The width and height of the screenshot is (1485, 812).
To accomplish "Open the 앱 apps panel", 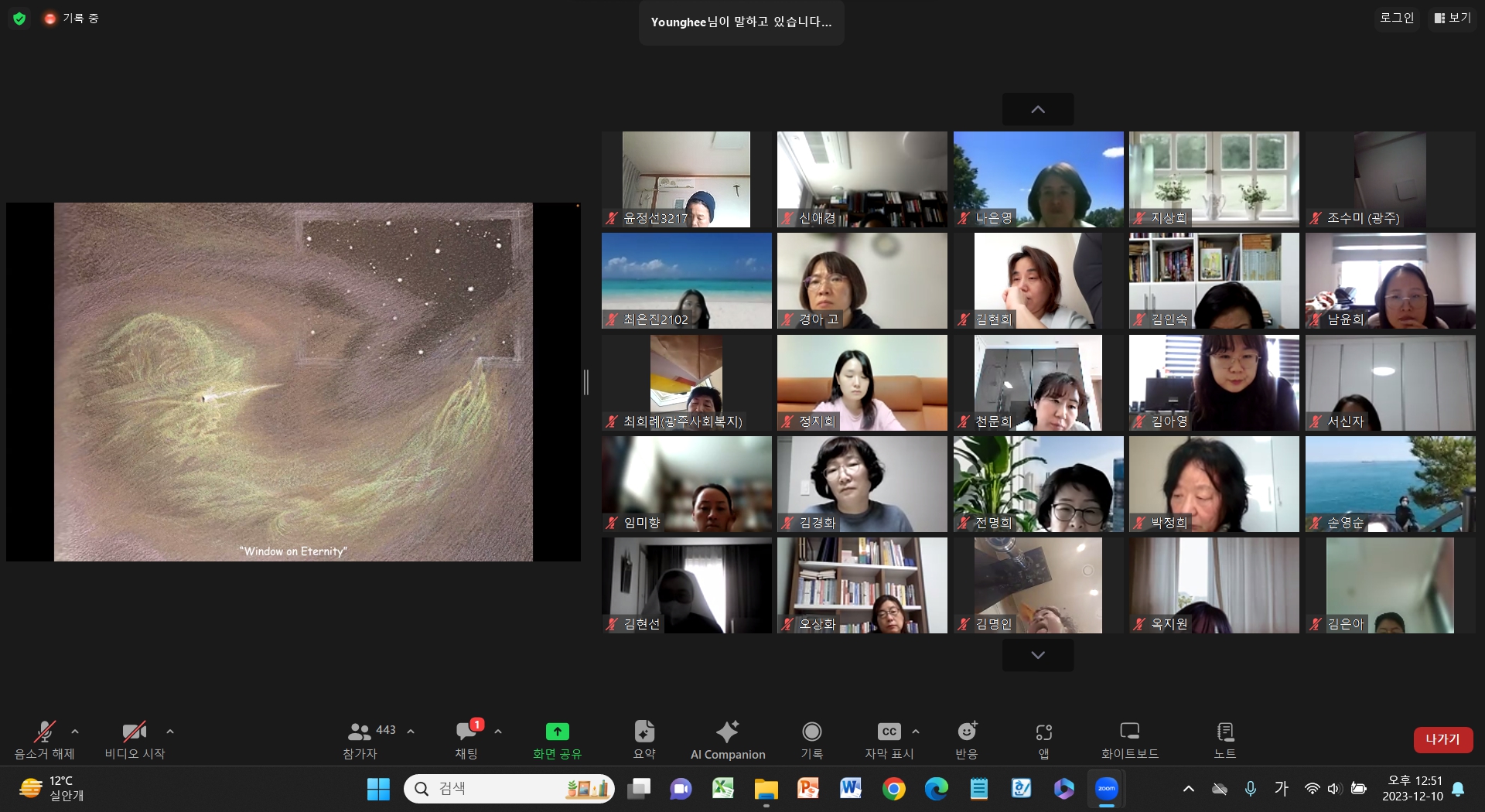I will [x=1043, y=740].
